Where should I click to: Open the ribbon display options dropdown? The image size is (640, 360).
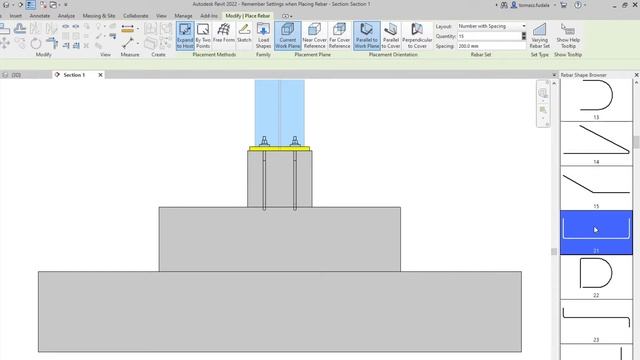pyautogui.click(x=287, y=16)
